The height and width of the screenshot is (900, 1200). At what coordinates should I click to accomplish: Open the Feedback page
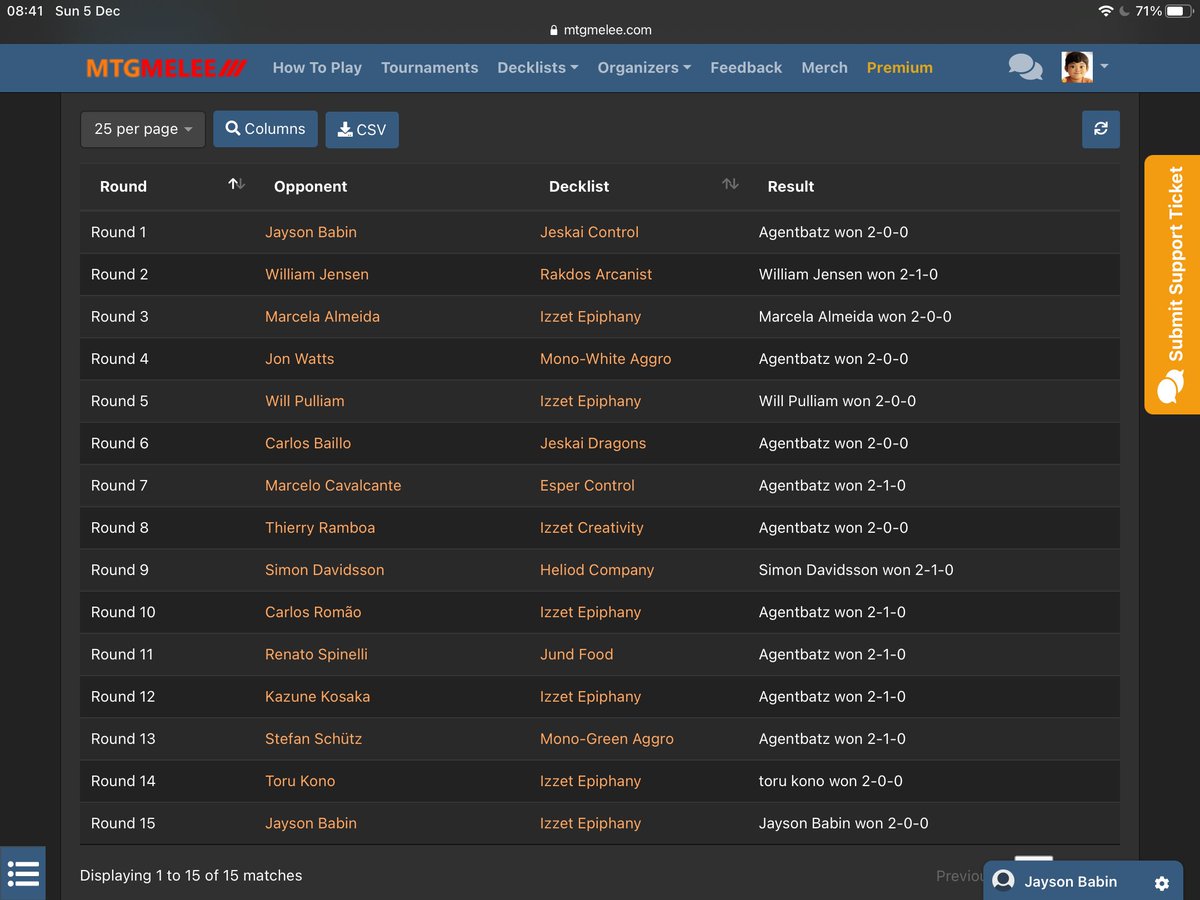click(x=746, y=68)
